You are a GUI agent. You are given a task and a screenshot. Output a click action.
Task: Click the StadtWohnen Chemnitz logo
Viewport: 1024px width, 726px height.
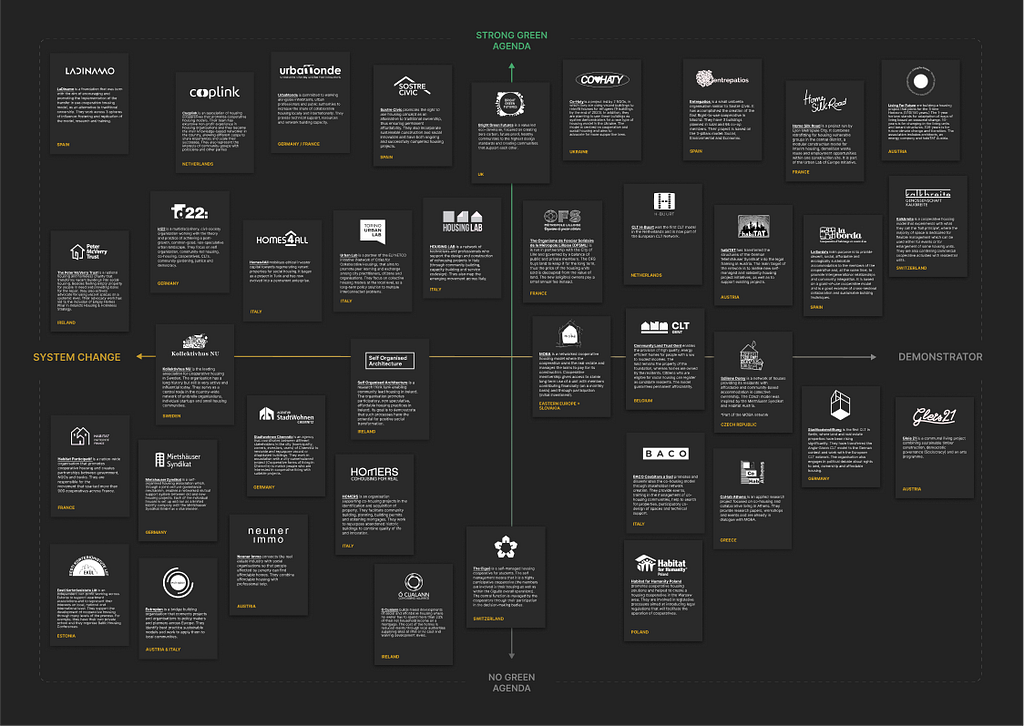286,415
